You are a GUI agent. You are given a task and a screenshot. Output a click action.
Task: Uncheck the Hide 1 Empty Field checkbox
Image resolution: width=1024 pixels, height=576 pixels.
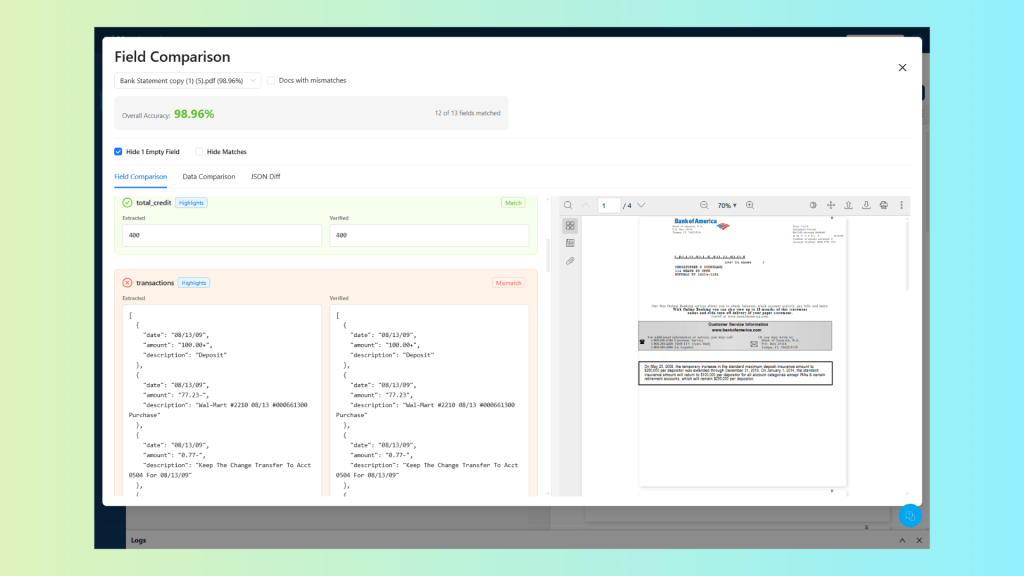click(118, 152)
